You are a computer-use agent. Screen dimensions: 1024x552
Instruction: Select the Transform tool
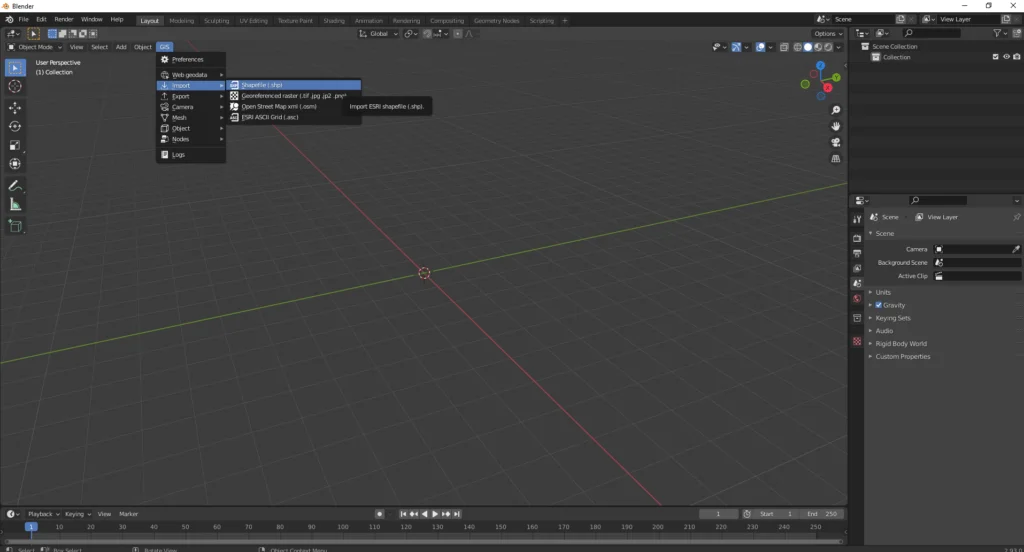[x=15, y=164]
